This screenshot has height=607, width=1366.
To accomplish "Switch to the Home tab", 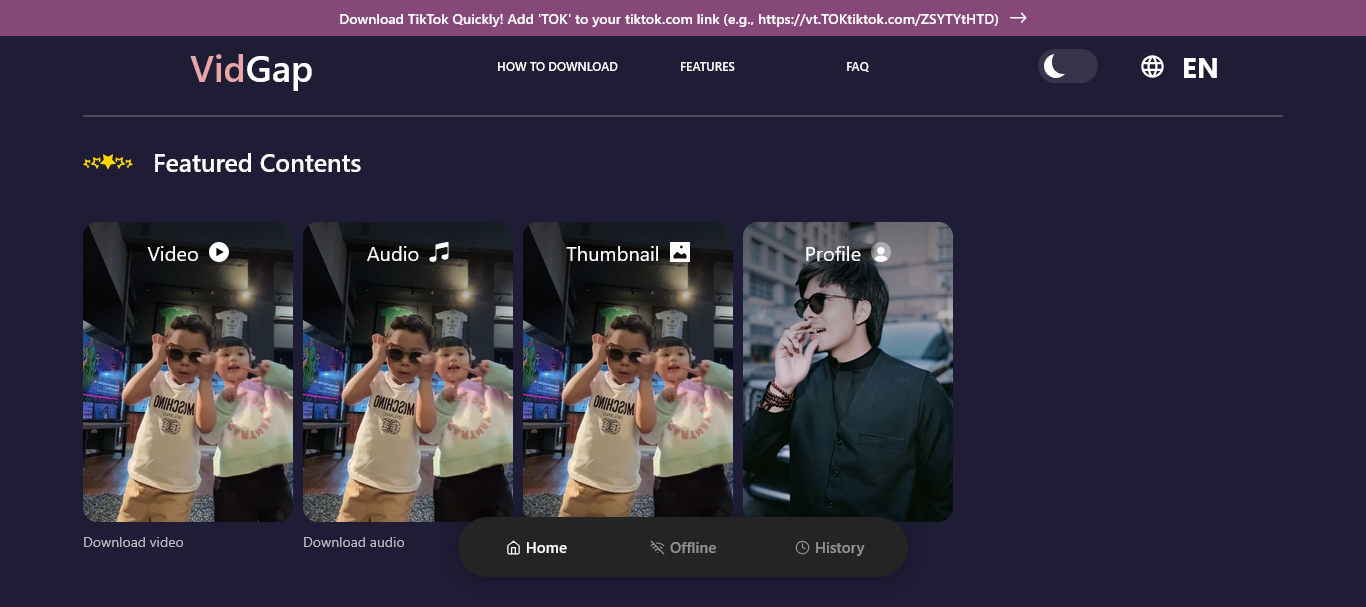I will click(x=537, y=548).
